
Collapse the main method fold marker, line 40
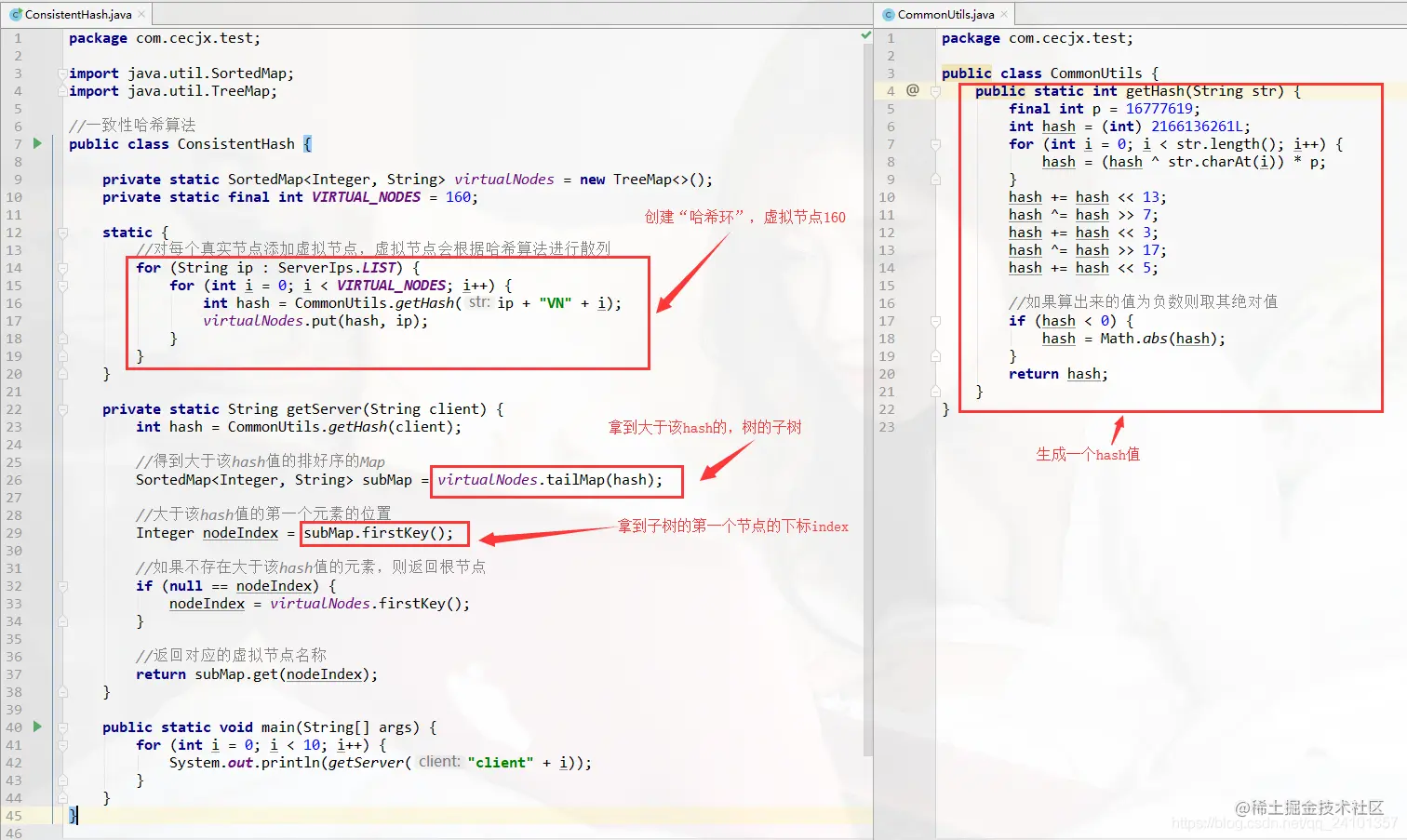62,727
